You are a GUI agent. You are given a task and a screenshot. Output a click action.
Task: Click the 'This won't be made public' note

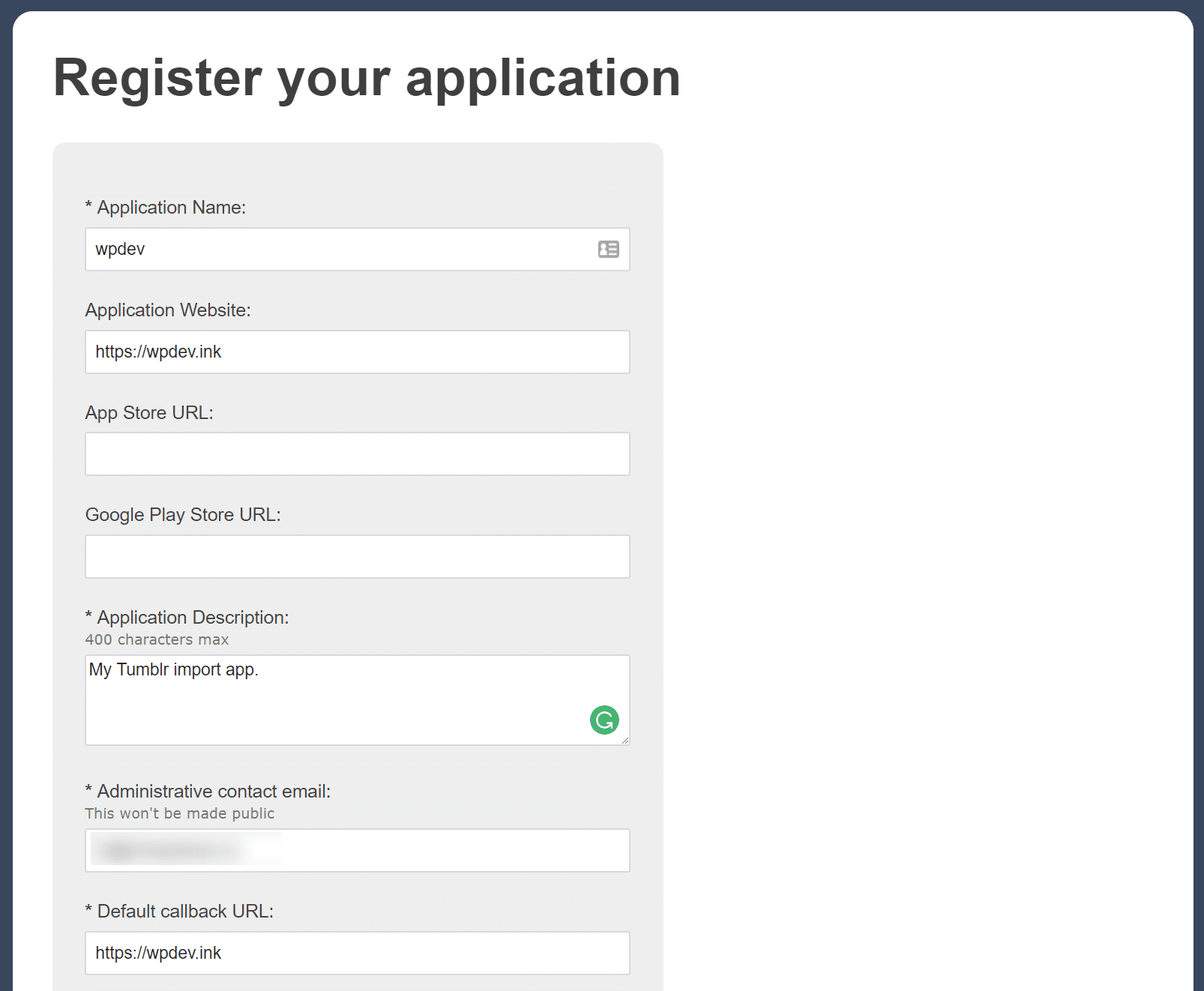point(180,813)
